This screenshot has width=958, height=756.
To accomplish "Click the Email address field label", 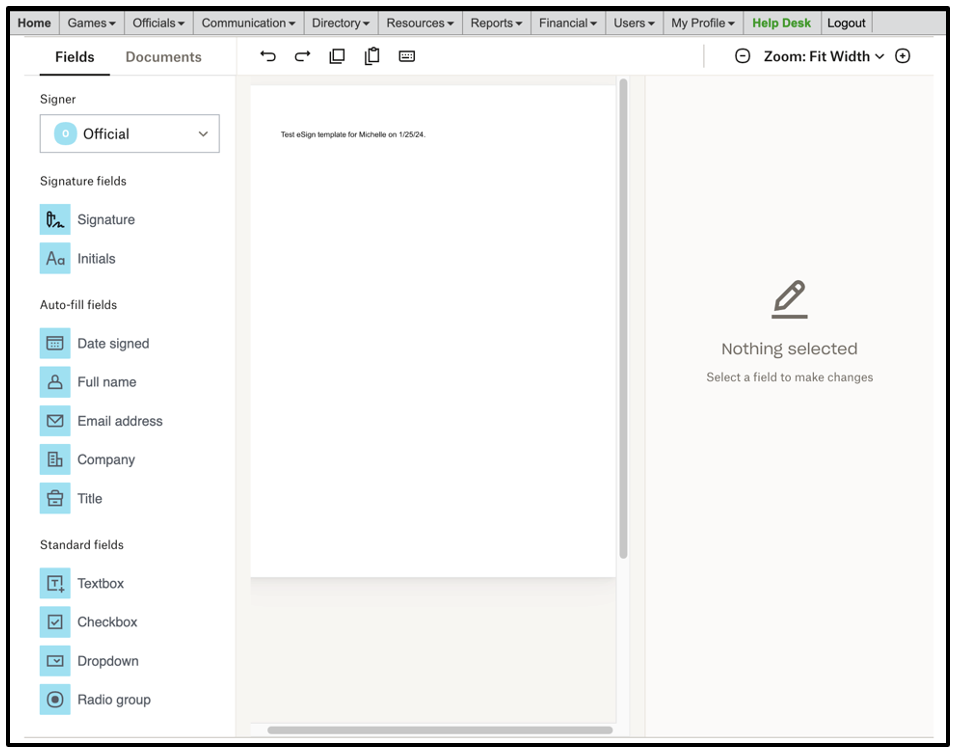I will 120,421.
